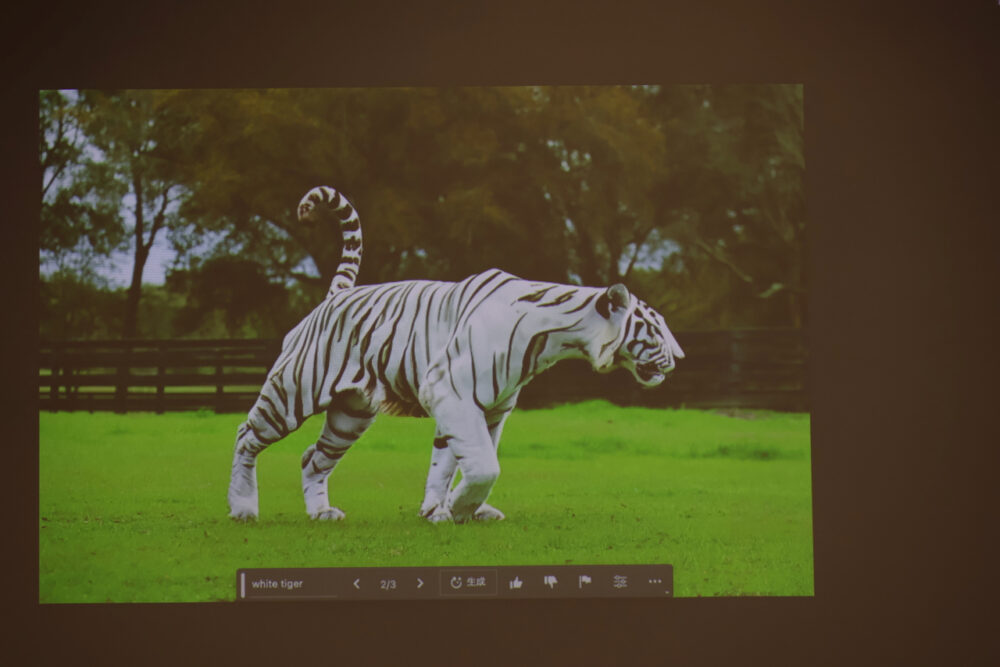Screen dimensions: 1000x667
Task: Rate the result with thumbs down
Action: pos(550,582)
